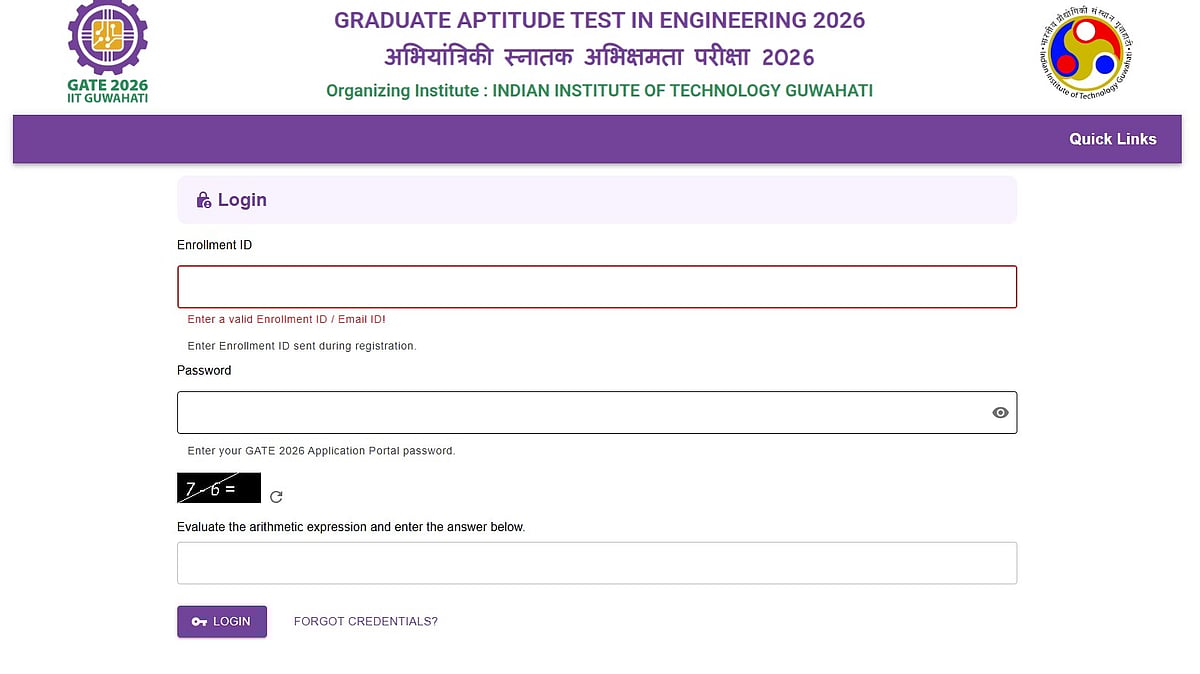This screenshot has width=1200, height=674.
Task: Click the captcha answer input box
Action: coord(597,562)
